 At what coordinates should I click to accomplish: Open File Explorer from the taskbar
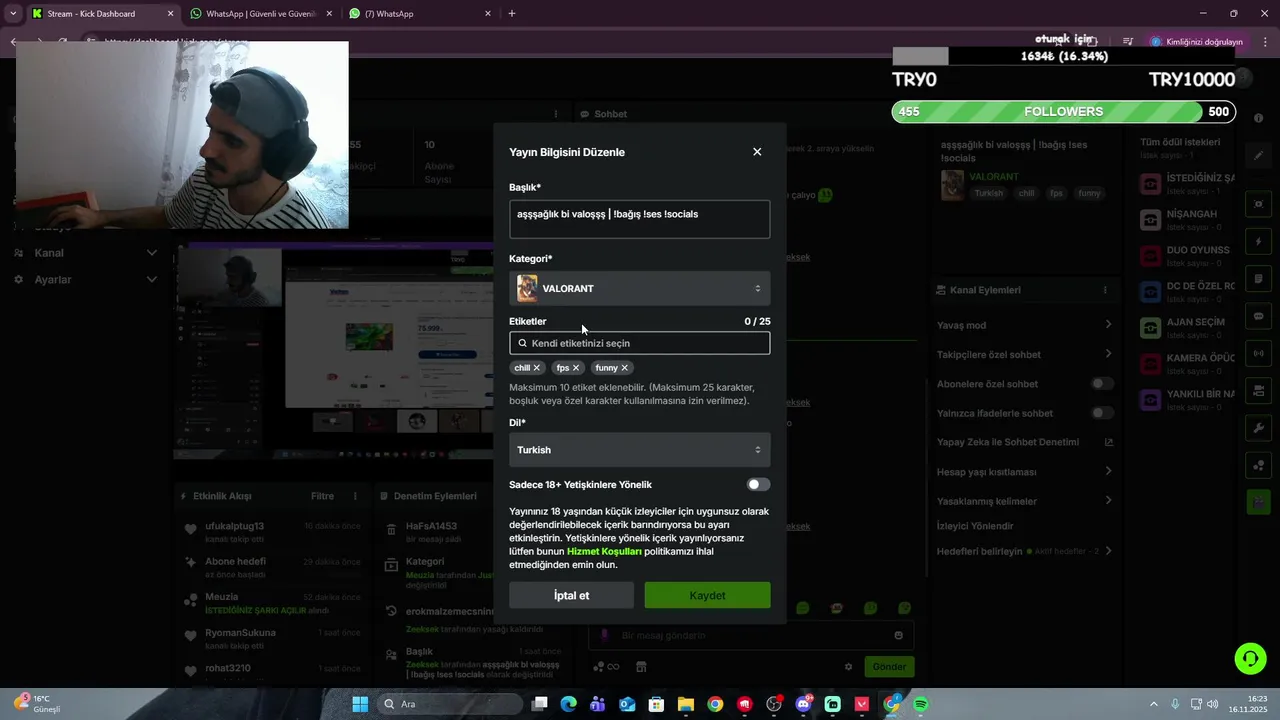click(686, 704)
